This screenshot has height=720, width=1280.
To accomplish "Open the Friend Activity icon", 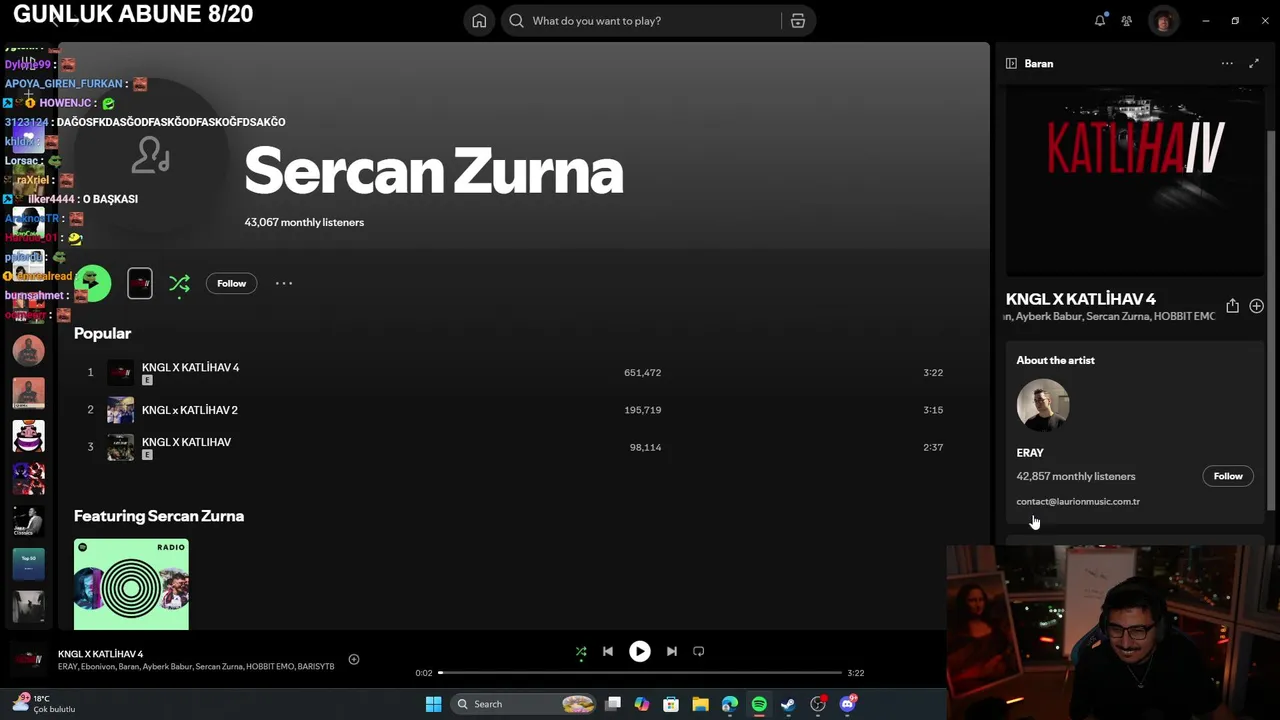I will pyautogui.click(x=1127, y=21).
